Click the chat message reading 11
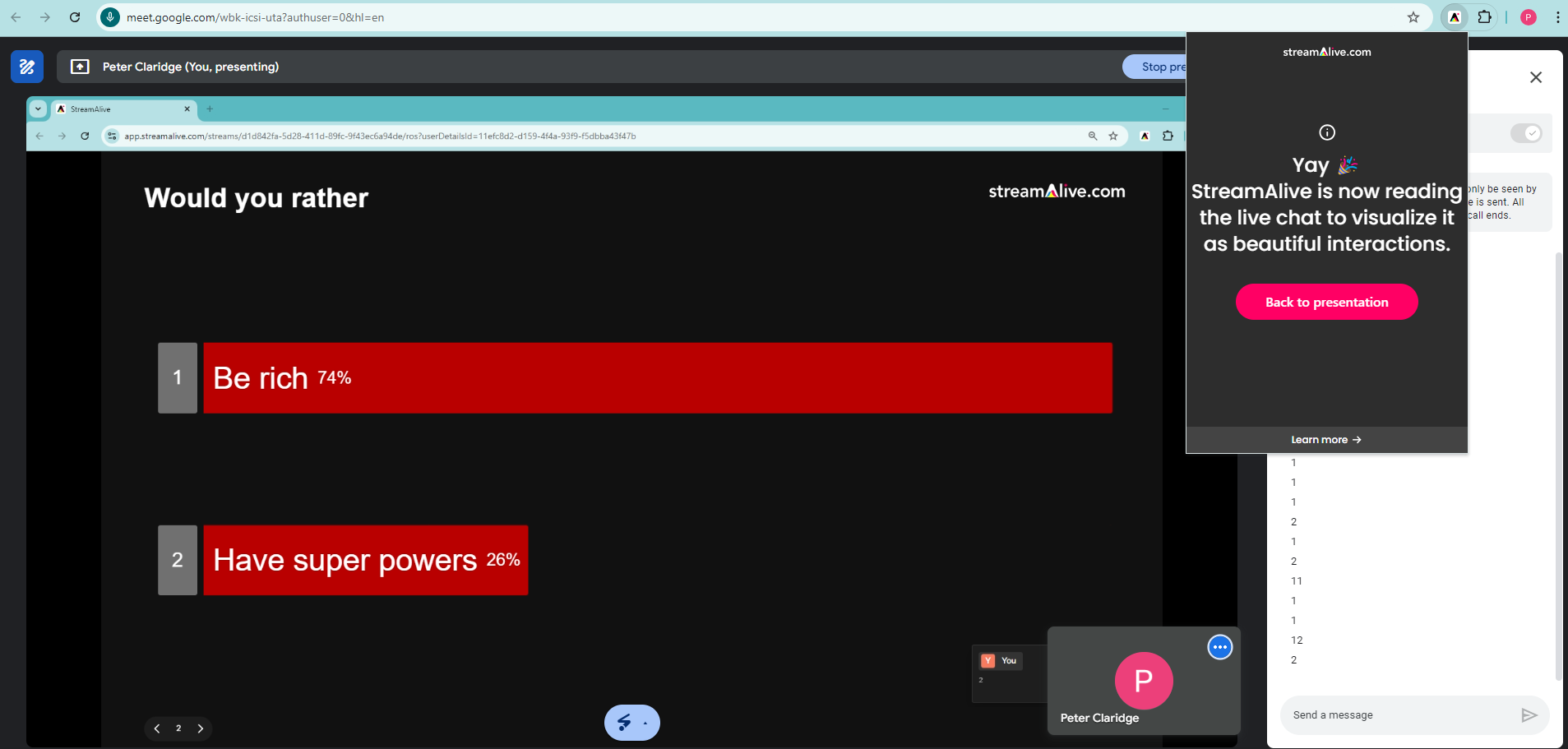This screenshot has height=749, width=1568. point(1297,581)
